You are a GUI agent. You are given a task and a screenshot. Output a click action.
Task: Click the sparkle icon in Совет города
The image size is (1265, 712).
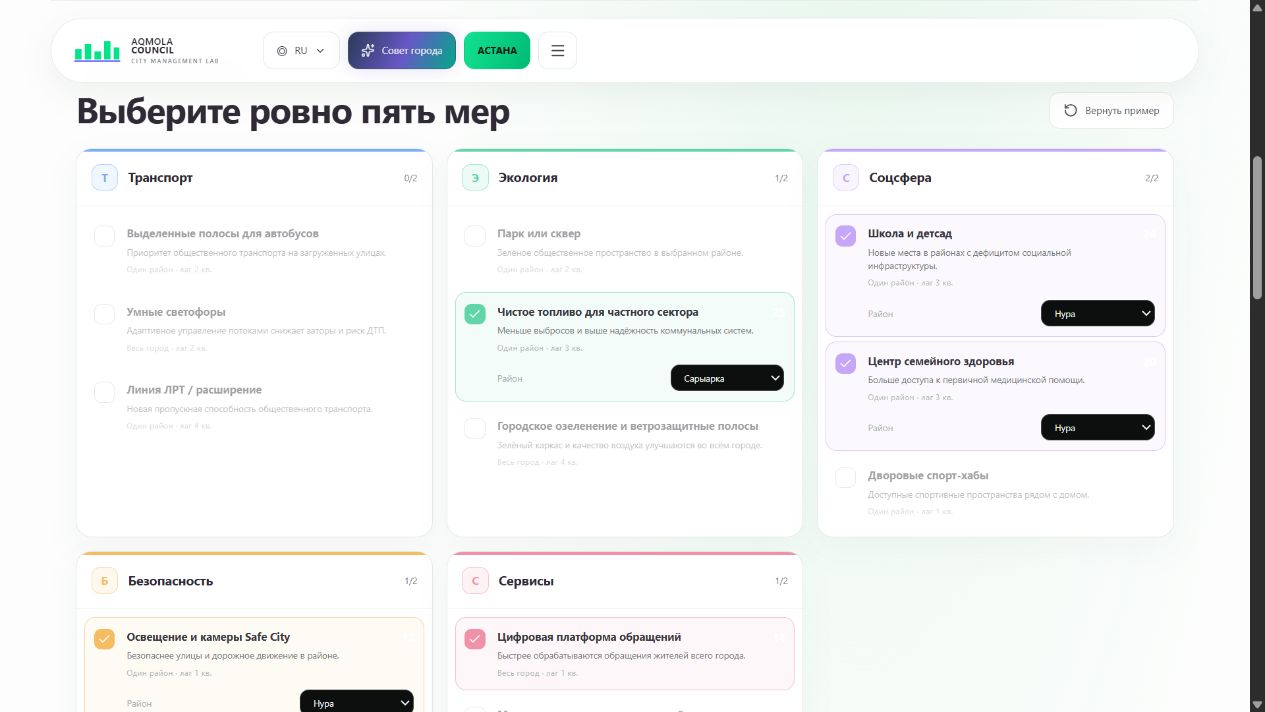tap(368, 50)
